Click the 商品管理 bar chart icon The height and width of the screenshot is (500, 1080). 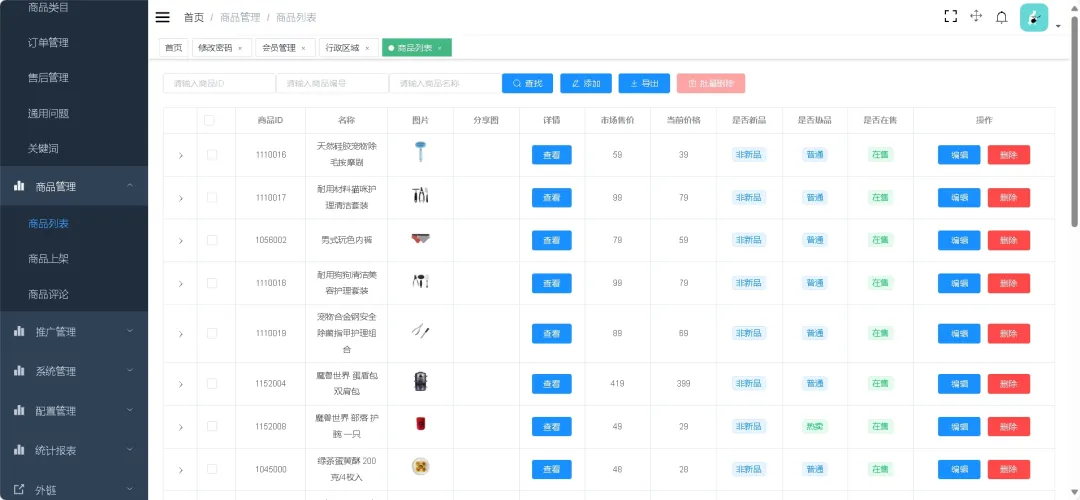coord(19,187)
